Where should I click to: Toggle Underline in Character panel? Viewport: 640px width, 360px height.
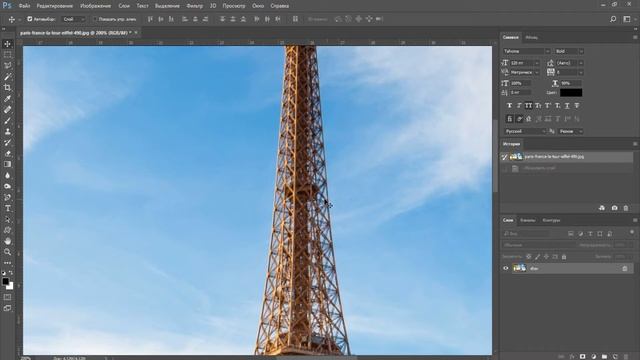coord(567,106)
